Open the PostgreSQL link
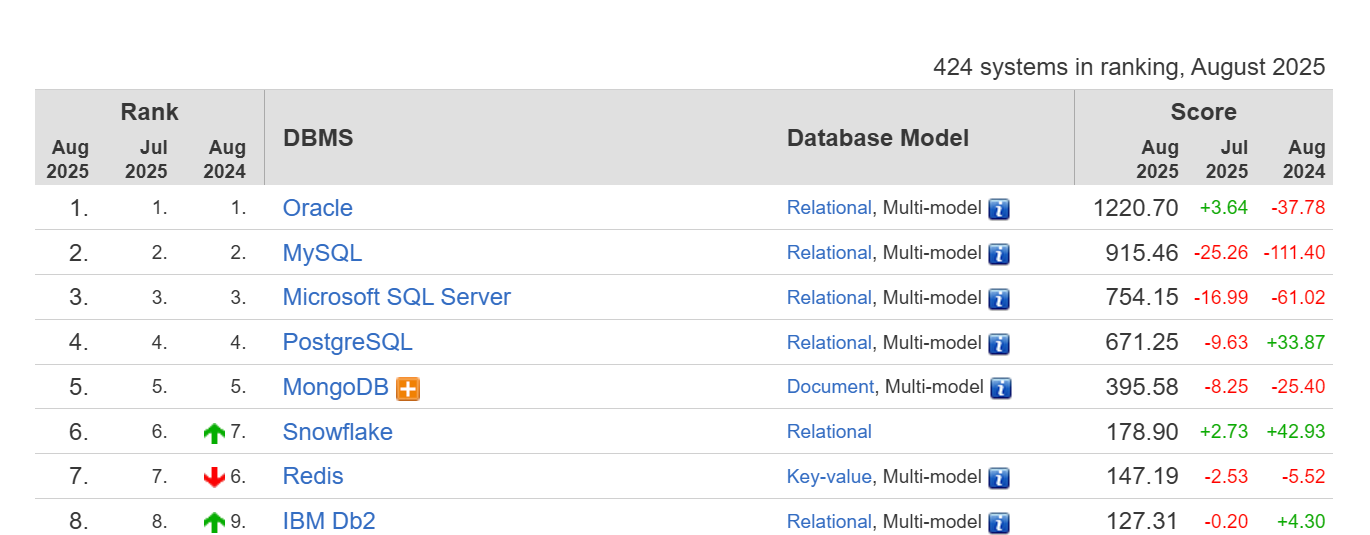Viewport: 1370px width, 535px height. coord(348,342)
